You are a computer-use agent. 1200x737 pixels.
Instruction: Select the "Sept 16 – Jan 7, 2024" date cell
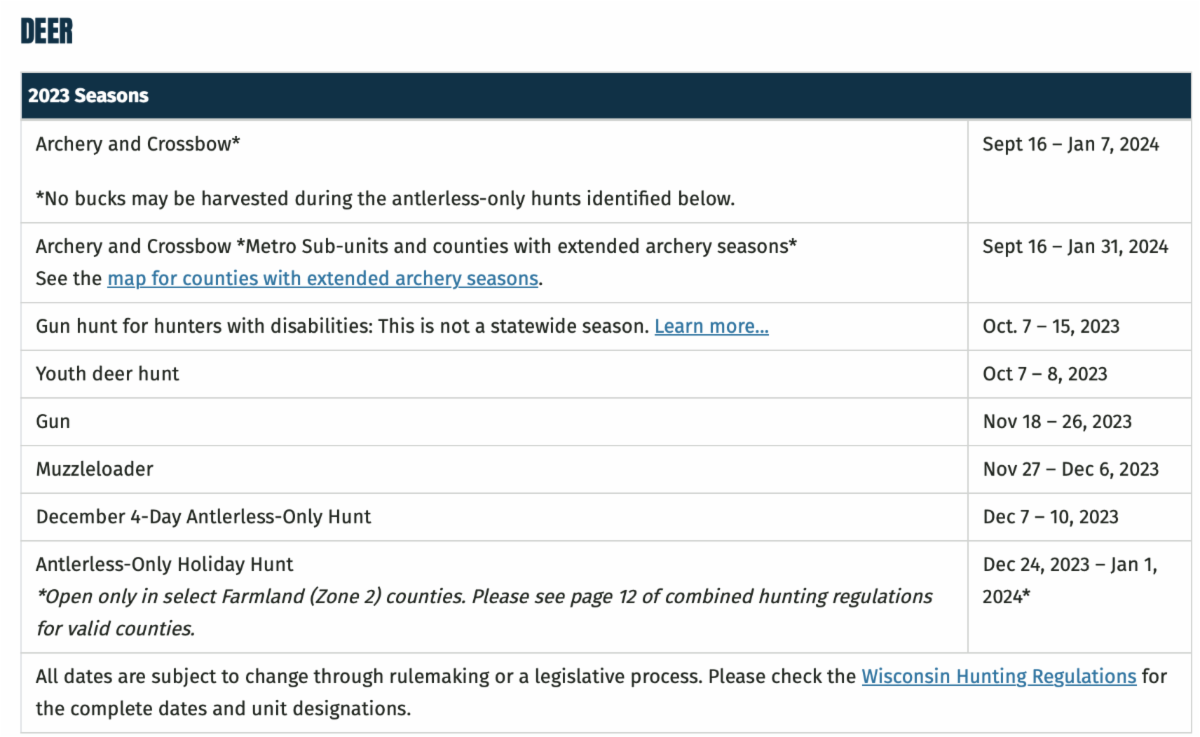click(x=1070, y=145)
